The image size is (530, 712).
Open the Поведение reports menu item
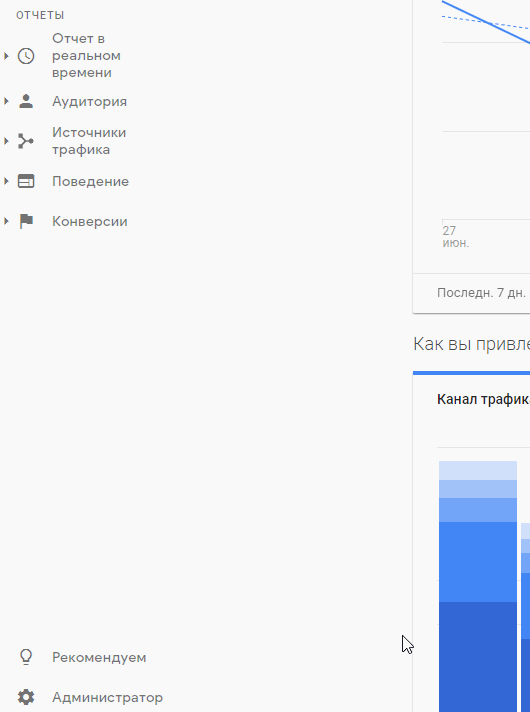(90, 182)
